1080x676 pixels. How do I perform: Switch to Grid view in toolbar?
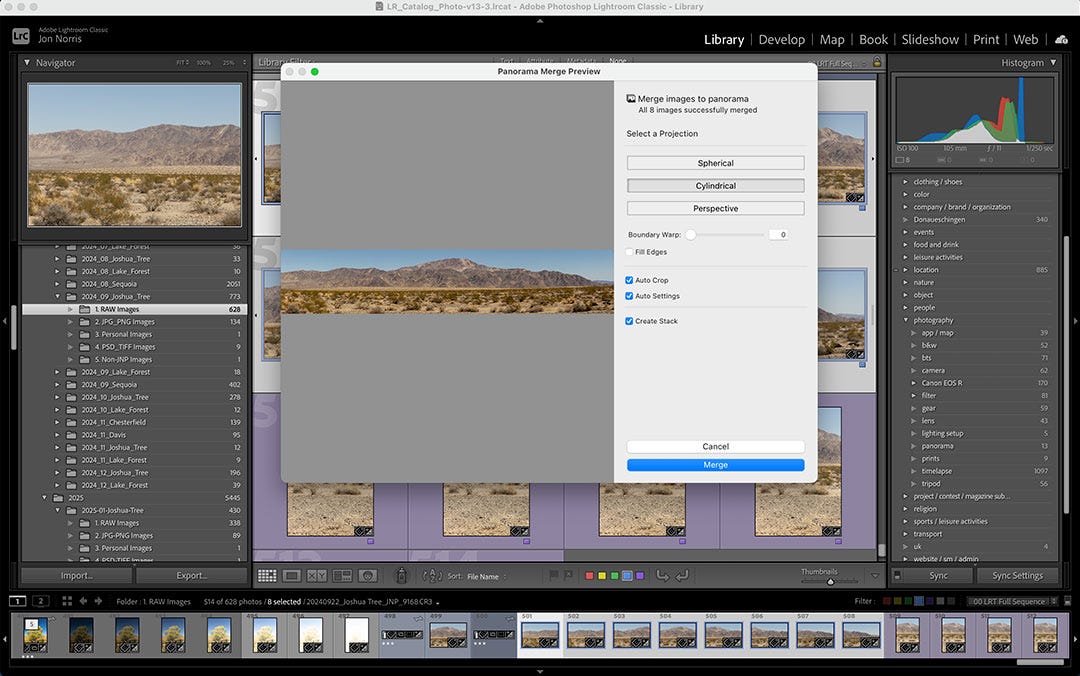click(x=267, y=576)
